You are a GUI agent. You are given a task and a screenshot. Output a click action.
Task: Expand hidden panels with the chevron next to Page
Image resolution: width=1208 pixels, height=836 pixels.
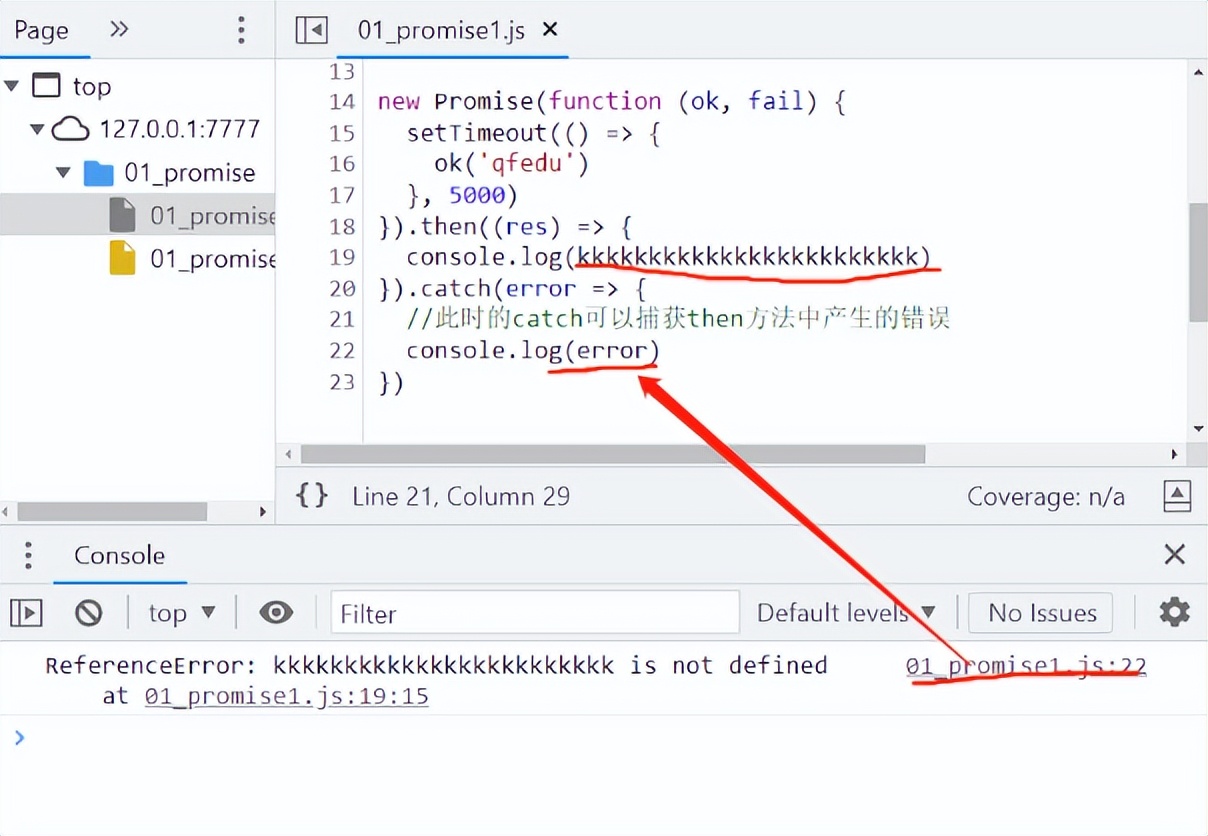point(118,30)
